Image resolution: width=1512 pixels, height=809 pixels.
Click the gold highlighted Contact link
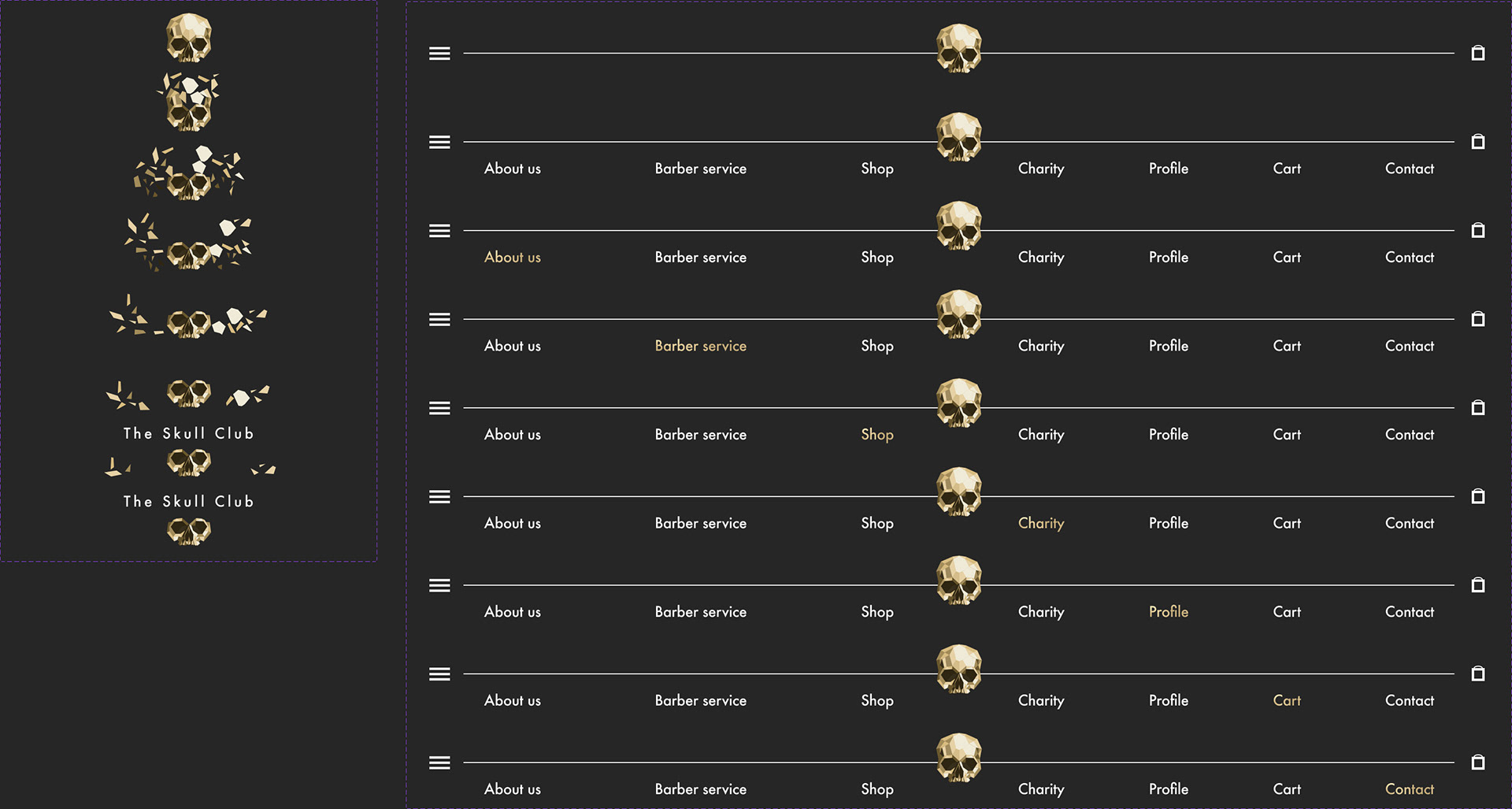[x=1410, y=789]
